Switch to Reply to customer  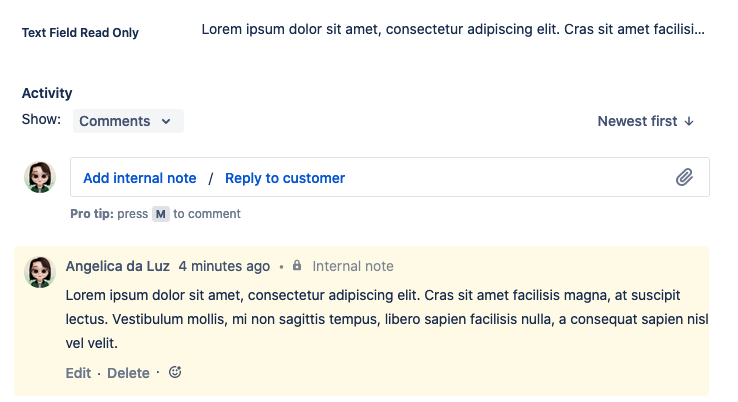click(x=285, y=178)
